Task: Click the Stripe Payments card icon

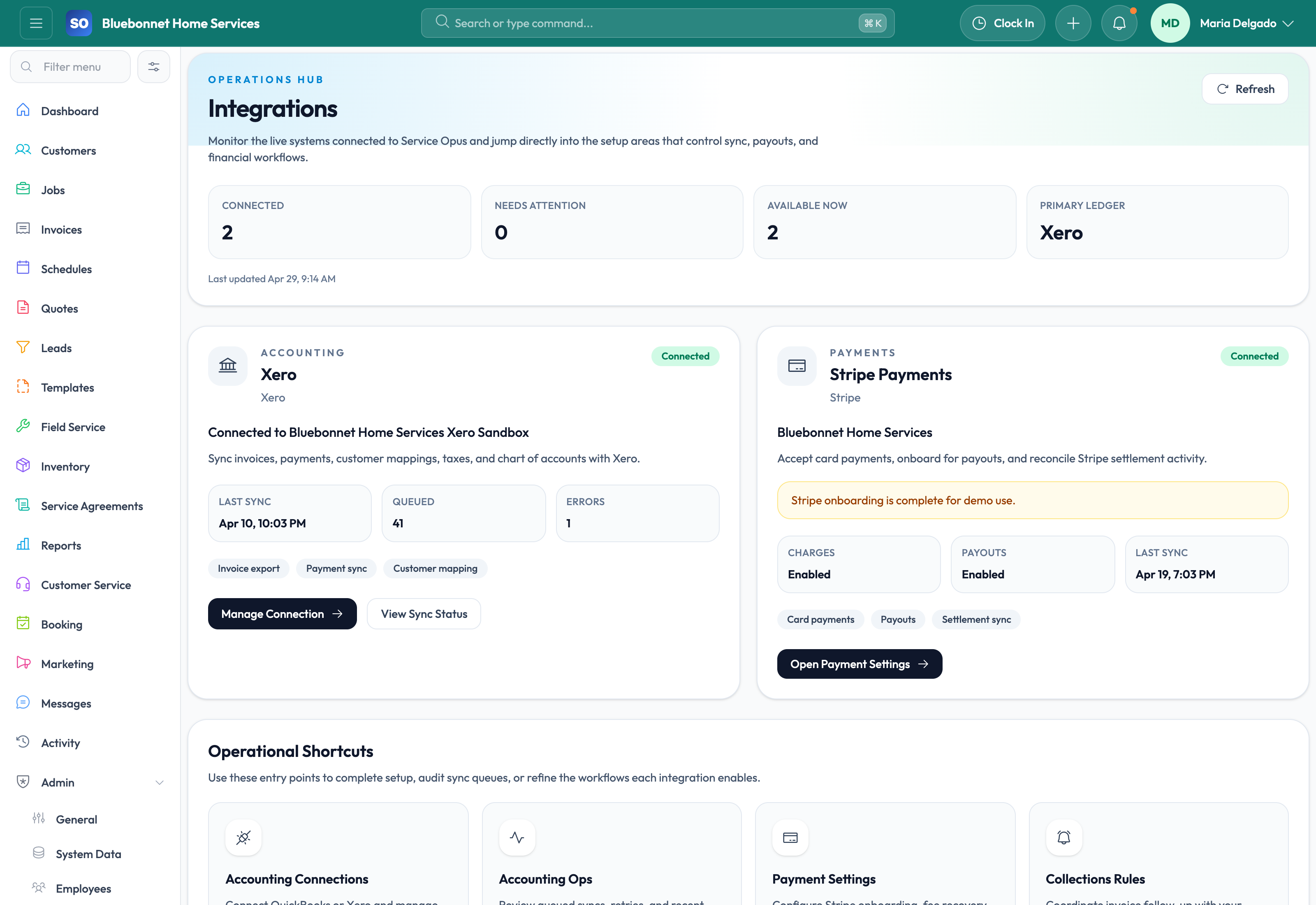Action: tap(796, 366)
